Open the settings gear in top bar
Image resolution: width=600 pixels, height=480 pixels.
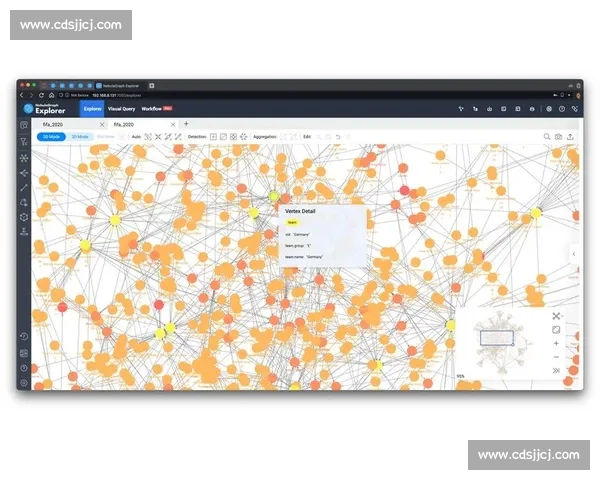548,108
